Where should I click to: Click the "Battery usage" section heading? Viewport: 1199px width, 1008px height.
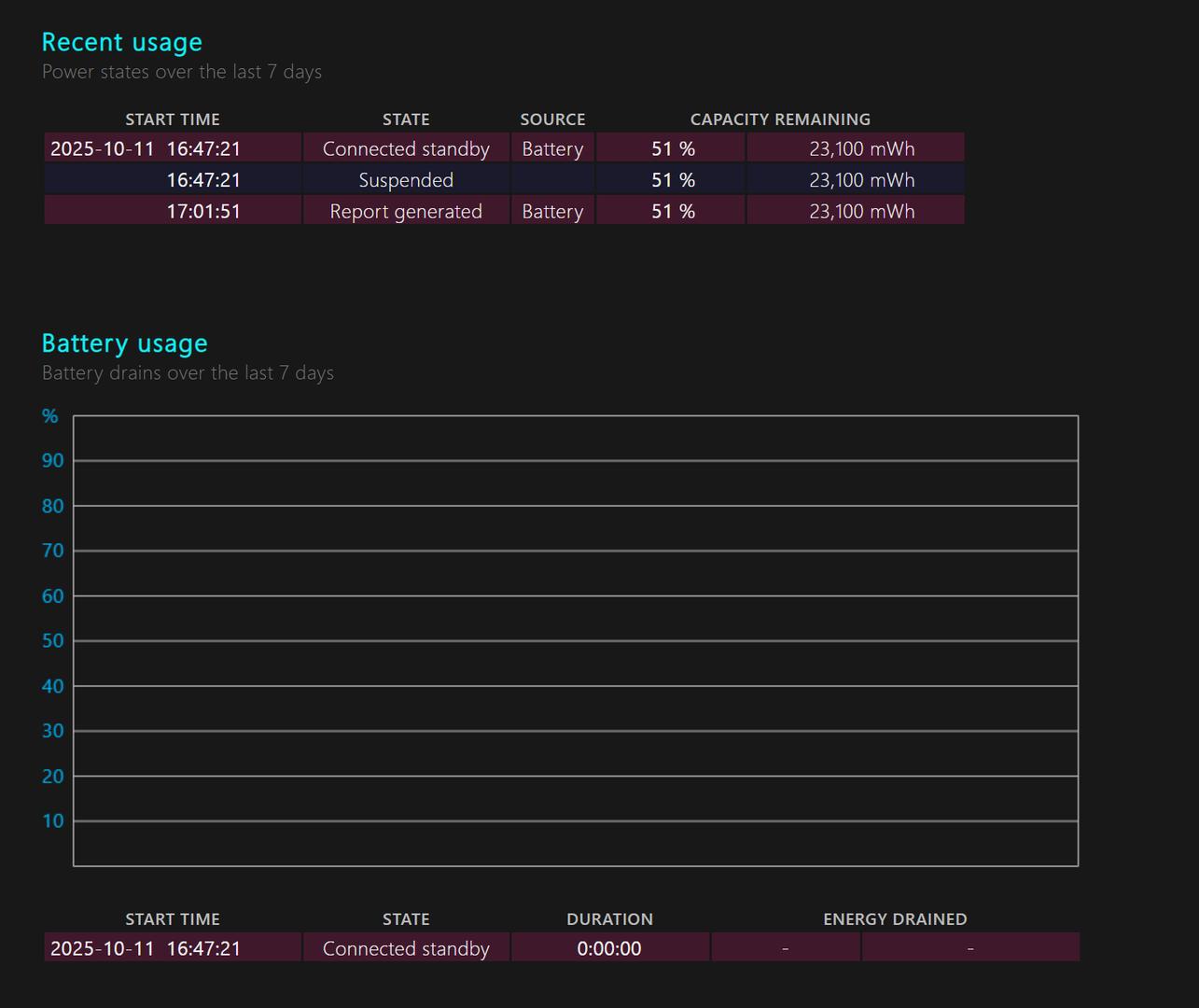(x=125, y=343)
